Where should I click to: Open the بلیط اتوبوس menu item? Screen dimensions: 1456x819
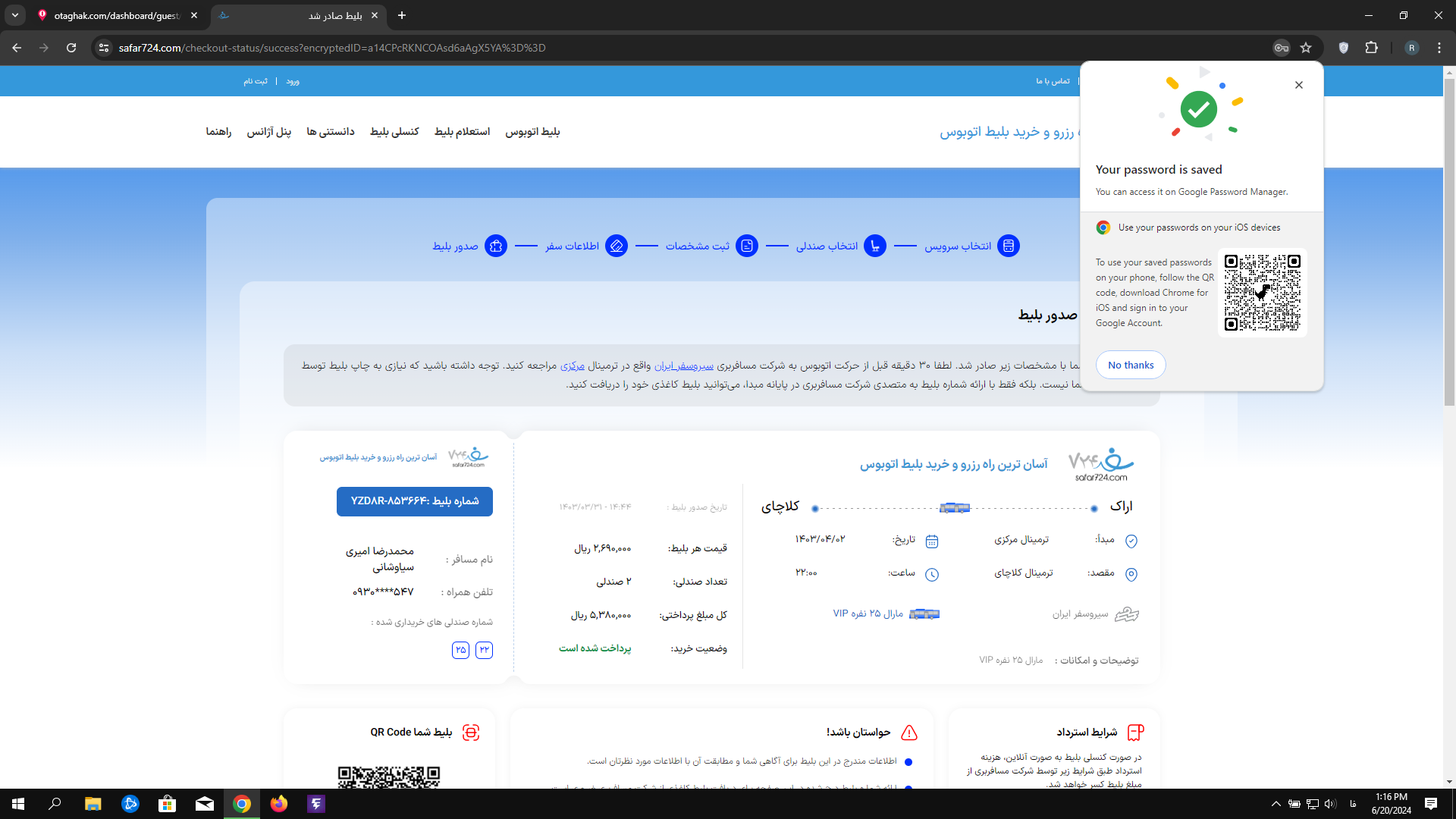532,132
